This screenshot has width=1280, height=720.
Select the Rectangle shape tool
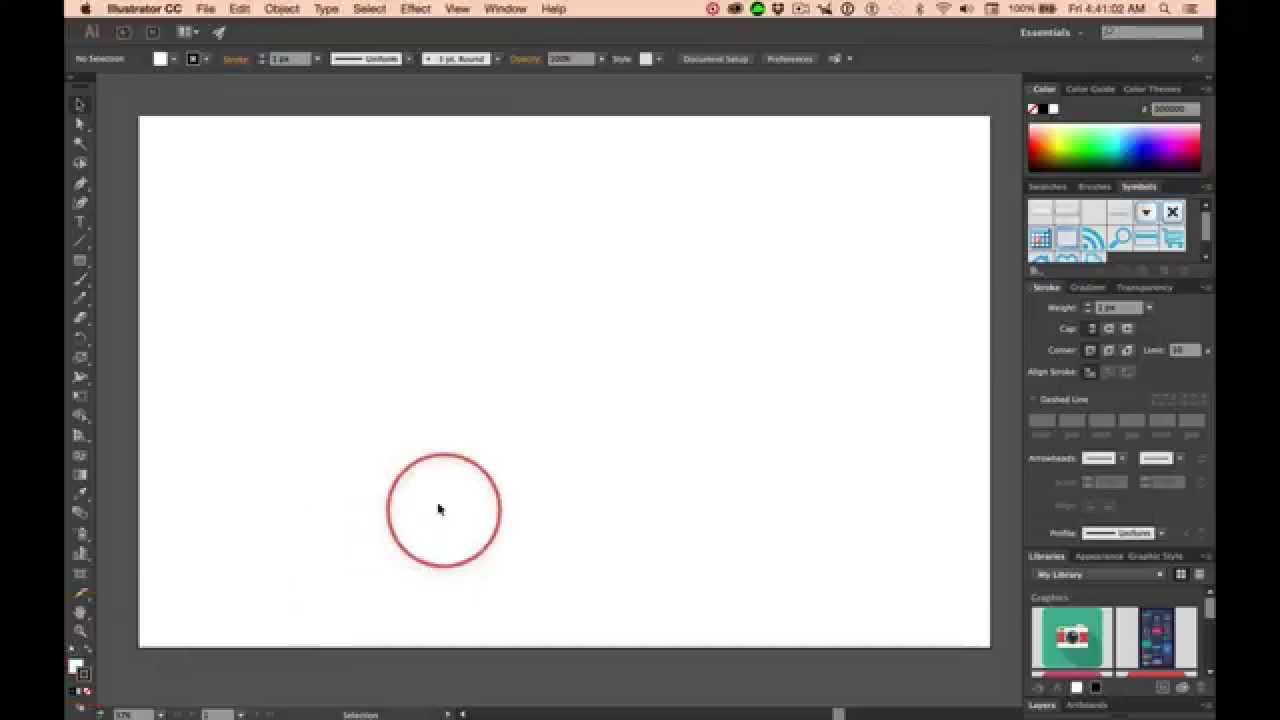coord(80,260)
